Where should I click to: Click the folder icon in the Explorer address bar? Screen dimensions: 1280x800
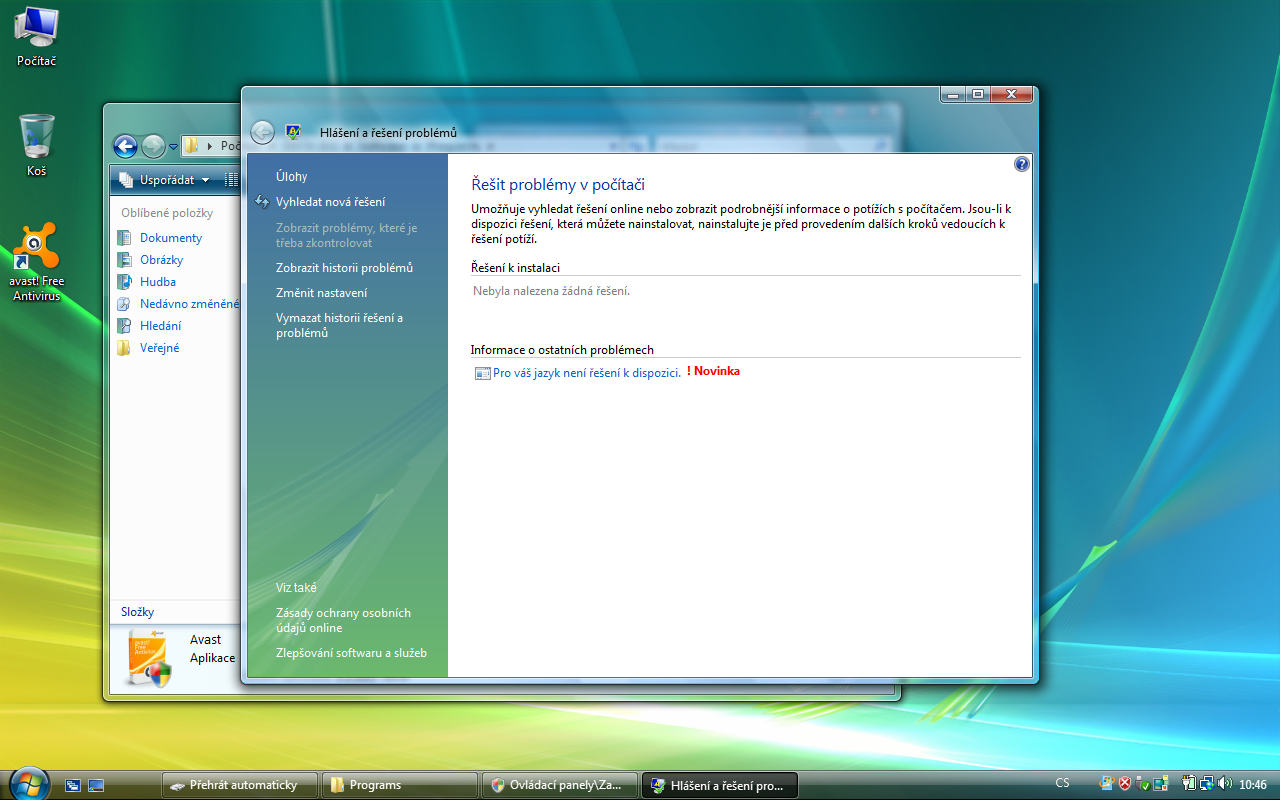(x=191, y=146)
